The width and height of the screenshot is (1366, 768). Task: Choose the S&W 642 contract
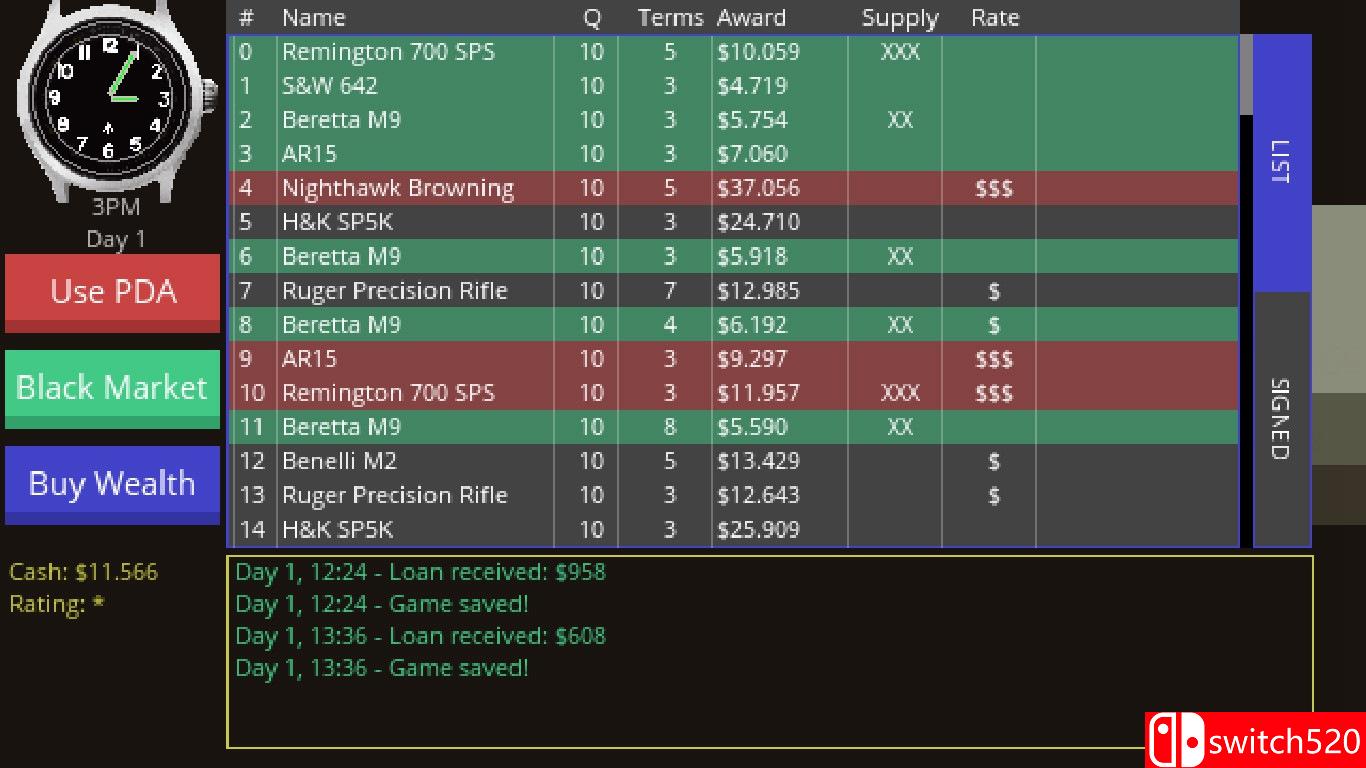[x=330, y=86]
